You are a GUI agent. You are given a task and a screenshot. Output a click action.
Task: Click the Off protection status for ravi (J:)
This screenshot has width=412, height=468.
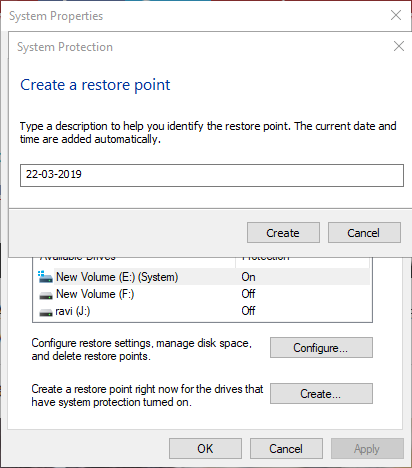(x=248, y=311)
